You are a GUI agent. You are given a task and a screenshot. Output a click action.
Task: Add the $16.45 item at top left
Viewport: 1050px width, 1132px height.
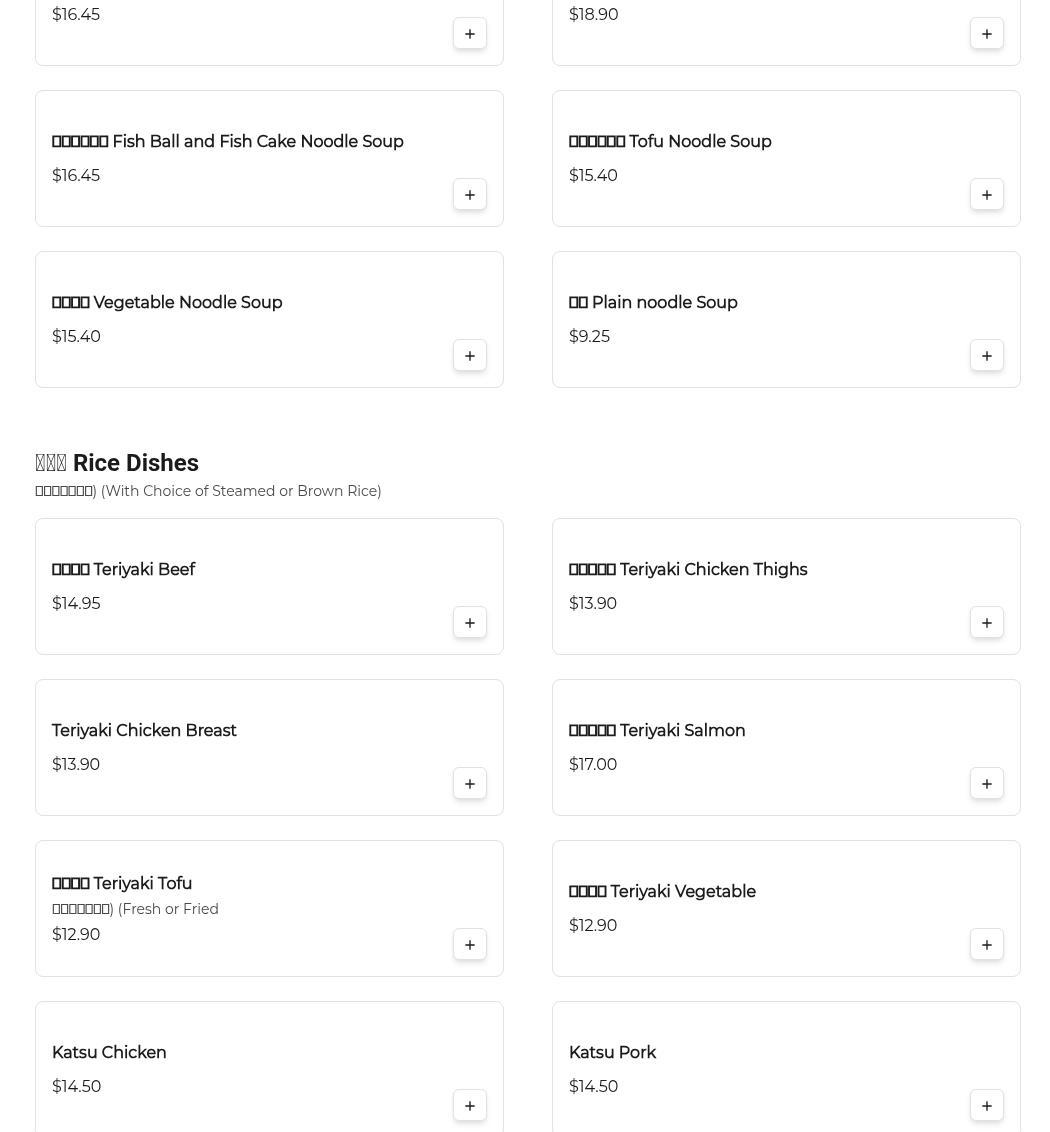tap(469, 33)
